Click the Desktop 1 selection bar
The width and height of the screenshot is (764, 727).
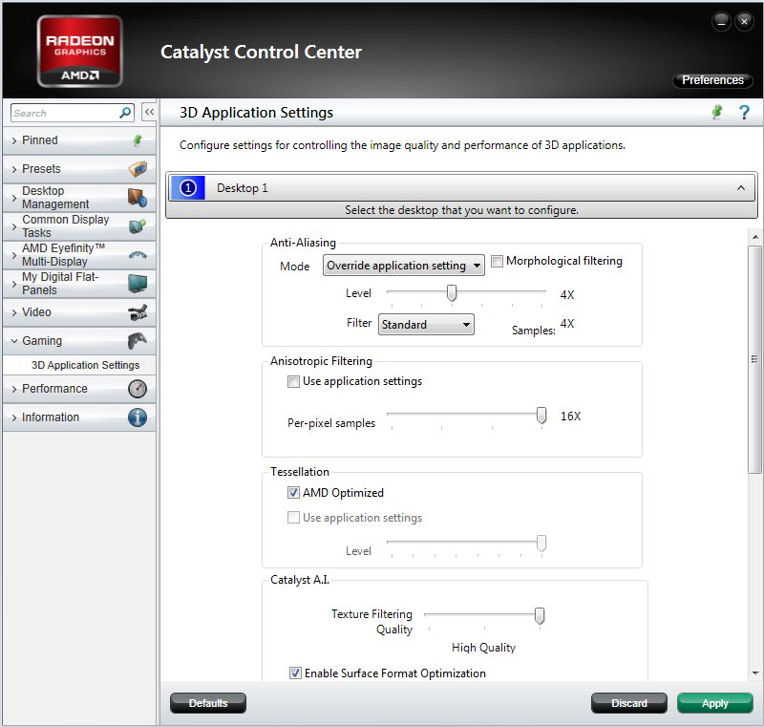462,188
